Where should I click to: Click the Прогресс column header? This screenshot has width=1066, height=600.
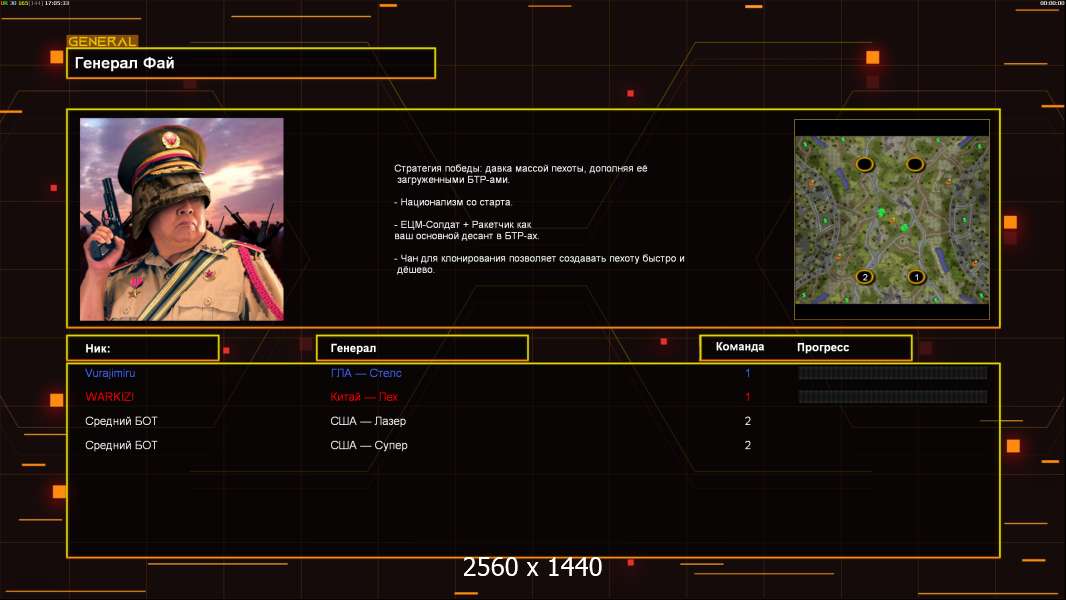pos(823,348)
